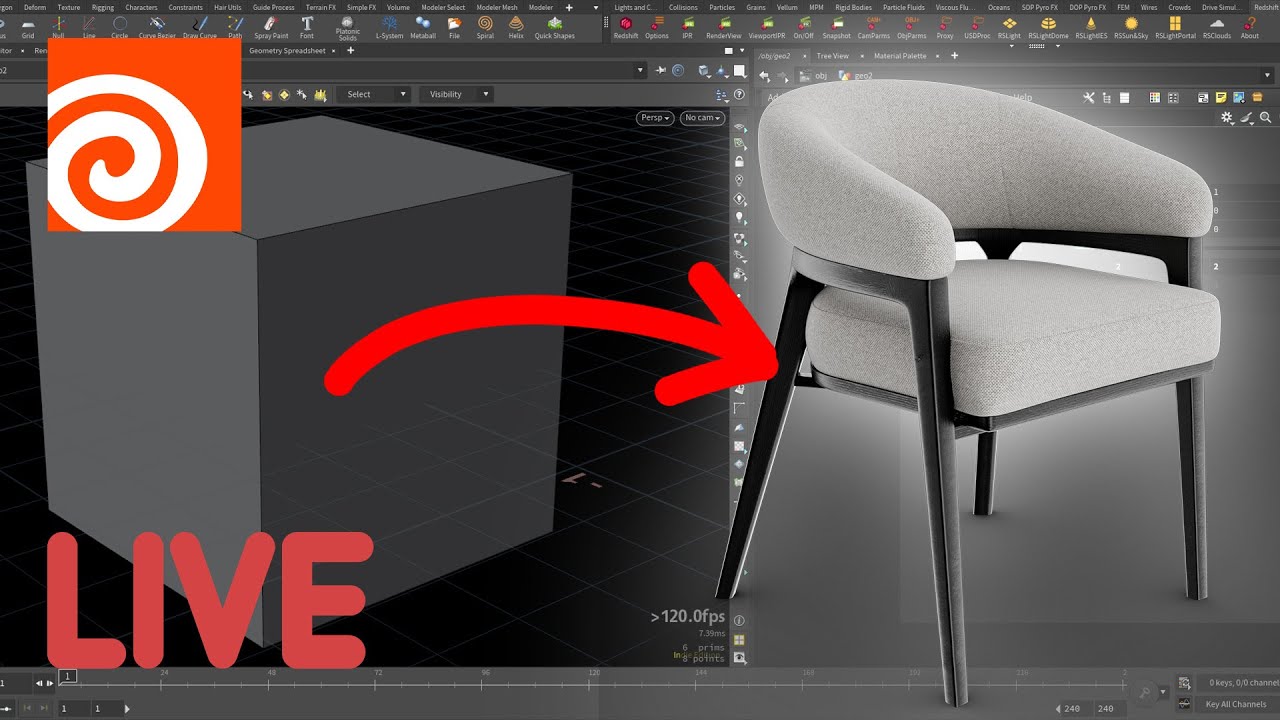Viewport: 1280px width, 720px height.
Task: Select the Draw Curve tool
Action: pos(200,27)
